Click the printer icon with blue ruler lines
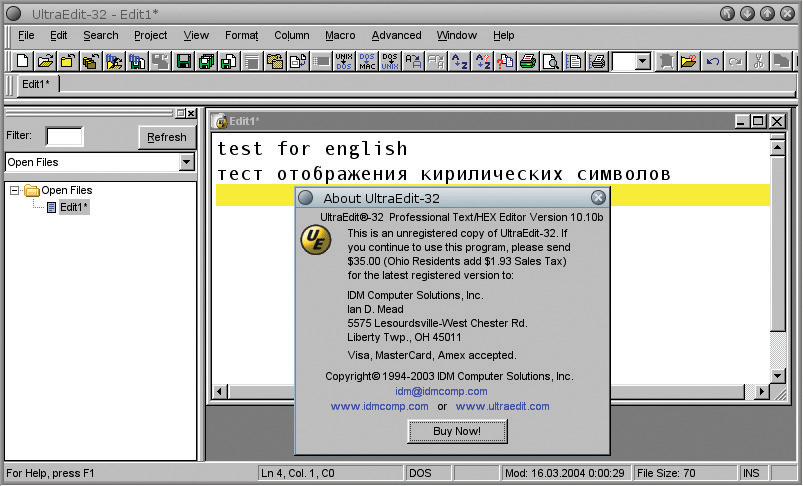 tap(597, 62)
